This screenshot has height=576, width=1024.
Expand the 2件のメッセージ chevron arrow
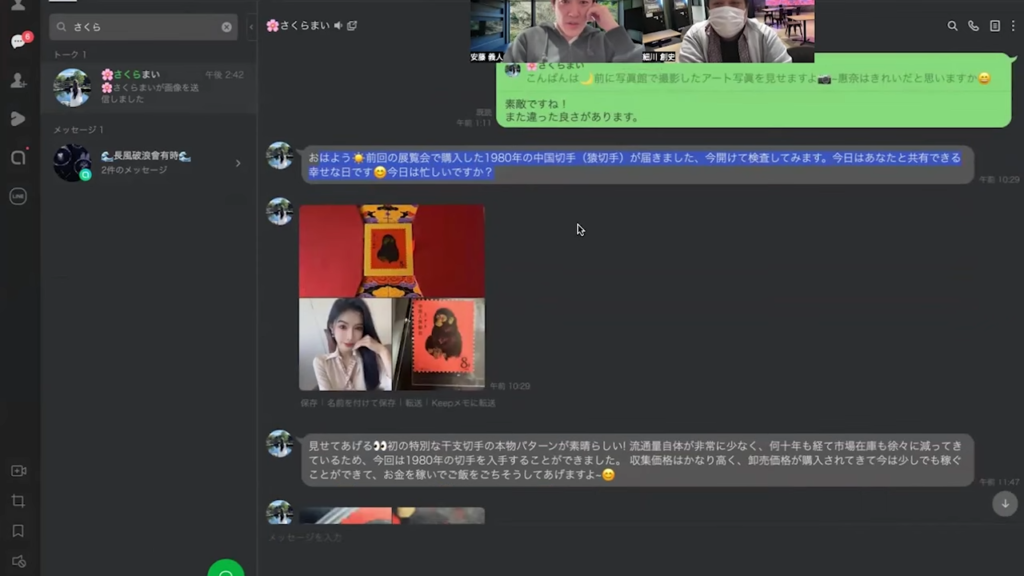[238, 163]
